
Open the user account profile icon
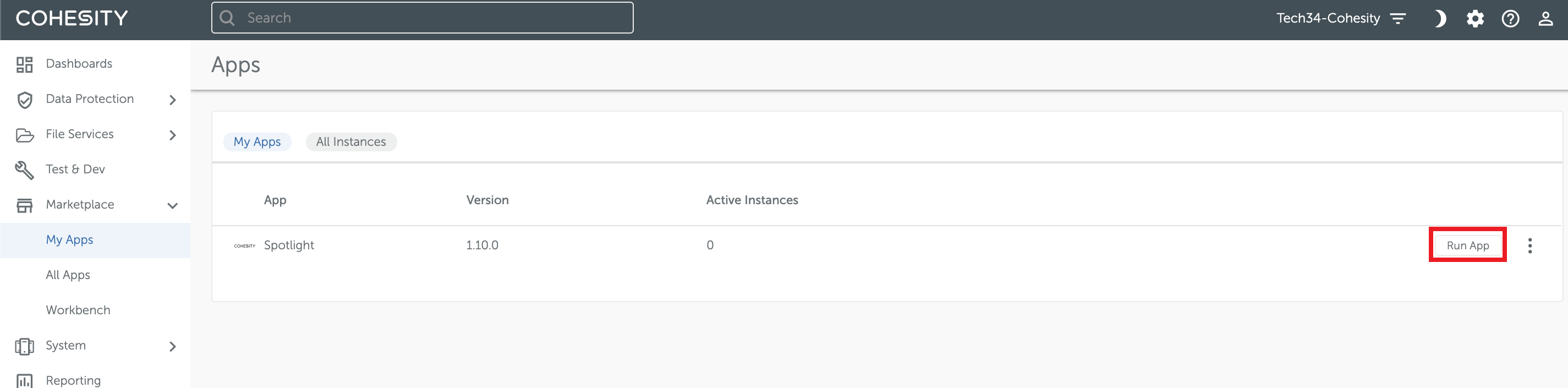tap(1545, 19)
